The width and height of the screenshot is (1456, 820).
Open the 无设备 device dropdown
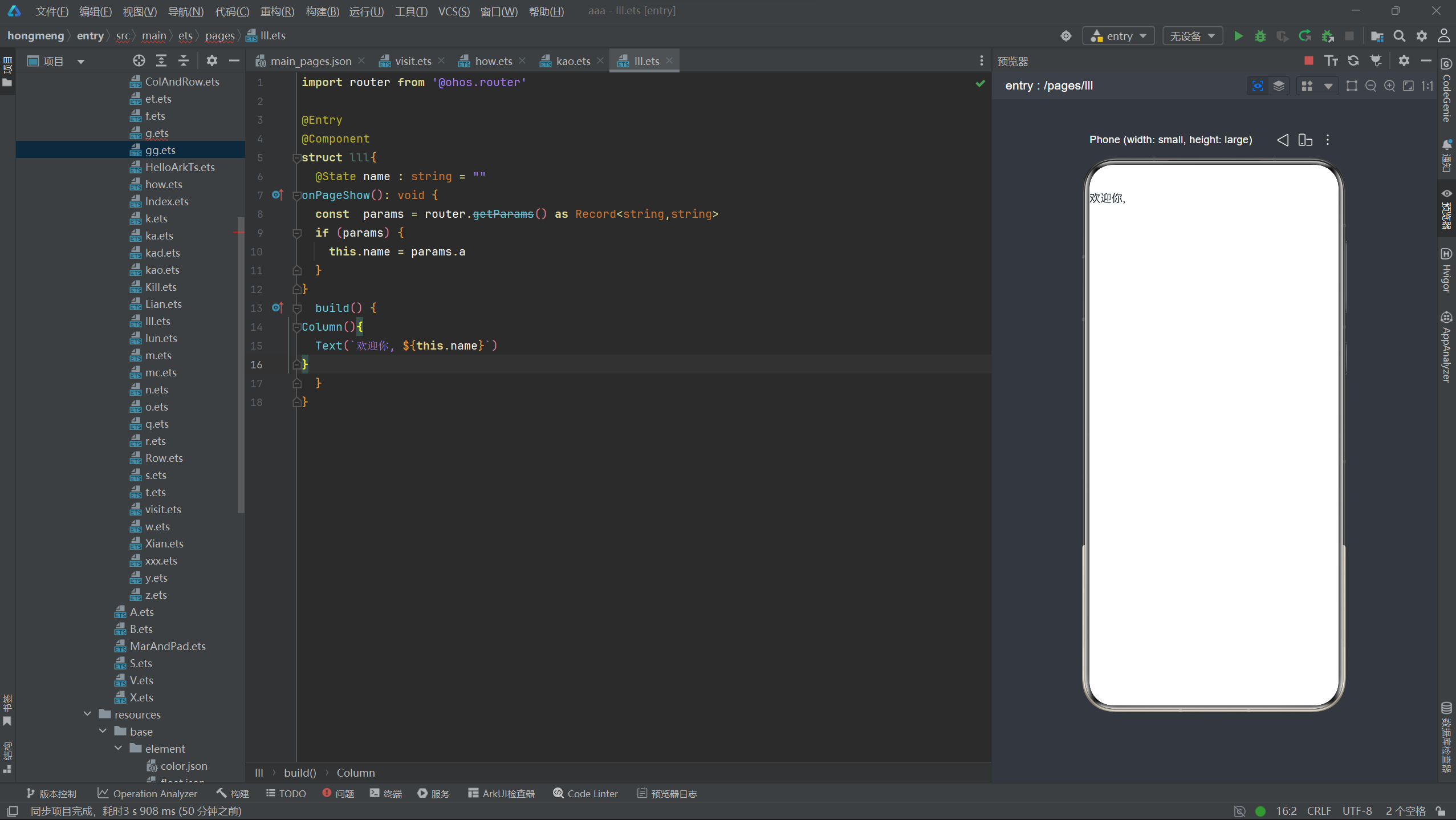[1193, 36]
